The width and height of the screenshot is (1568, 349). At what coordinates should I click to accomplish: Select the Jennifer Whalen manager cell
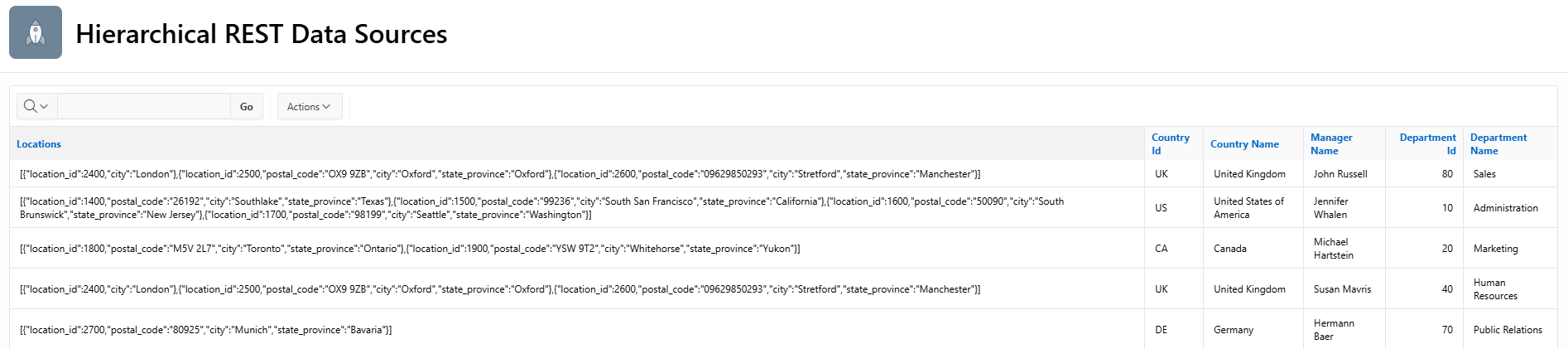coord(1344,207)
